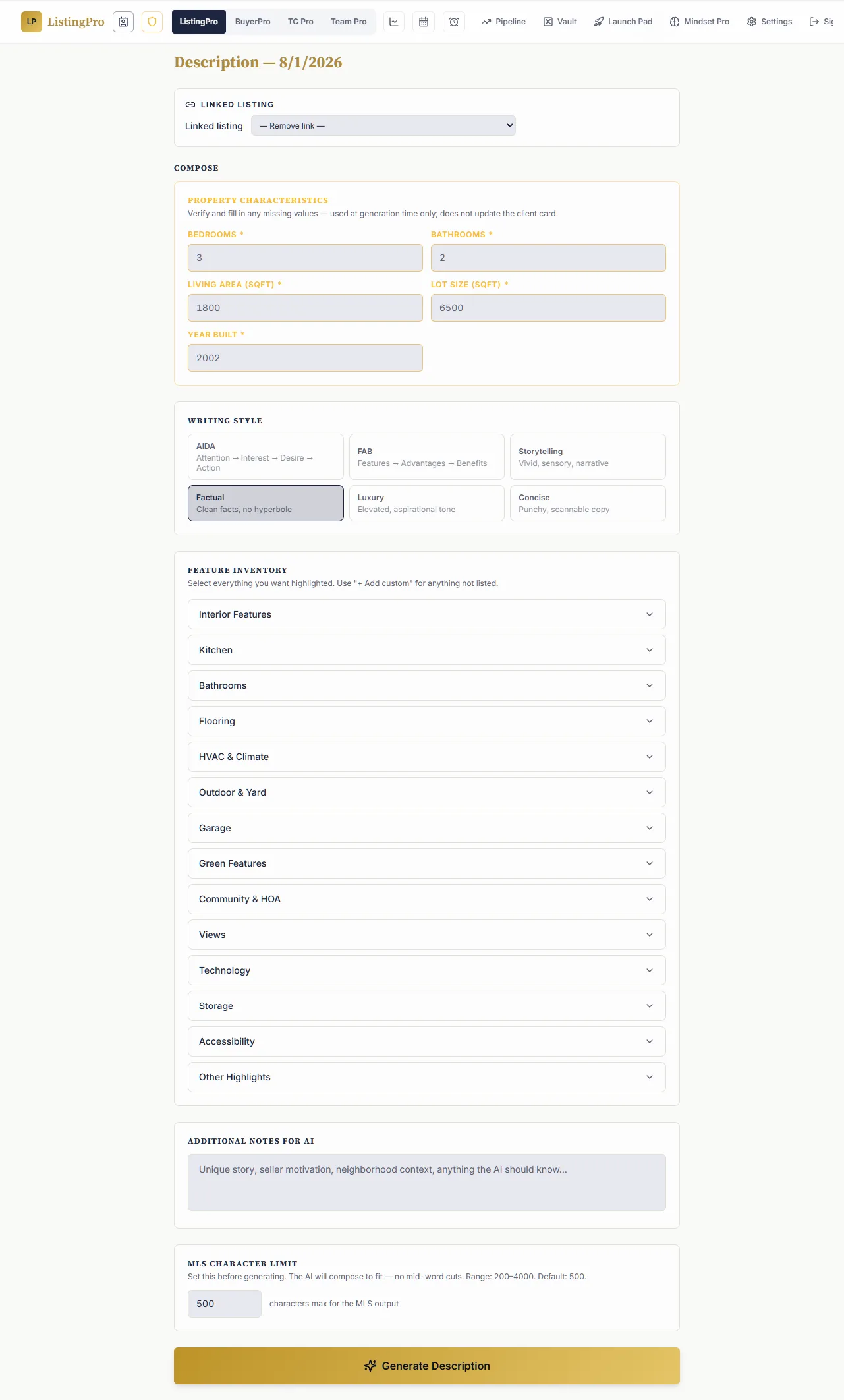Expand the Outdoor & Yard section
The height and width of the screenshot is (1400, 844).
pyautogui.click(x=427, y=792)
